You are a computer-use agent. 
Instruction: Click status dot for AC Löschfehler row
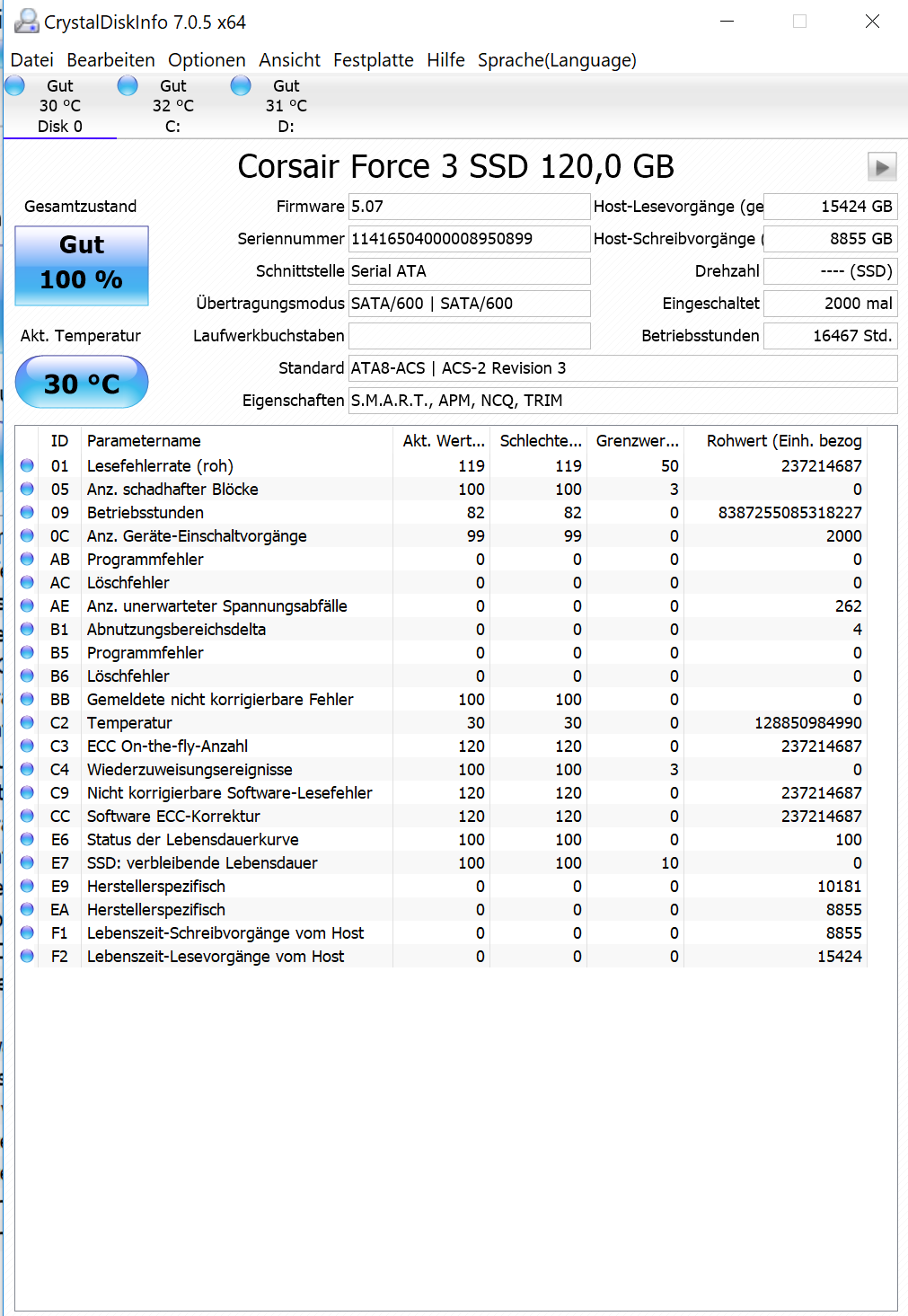point(27,582)
